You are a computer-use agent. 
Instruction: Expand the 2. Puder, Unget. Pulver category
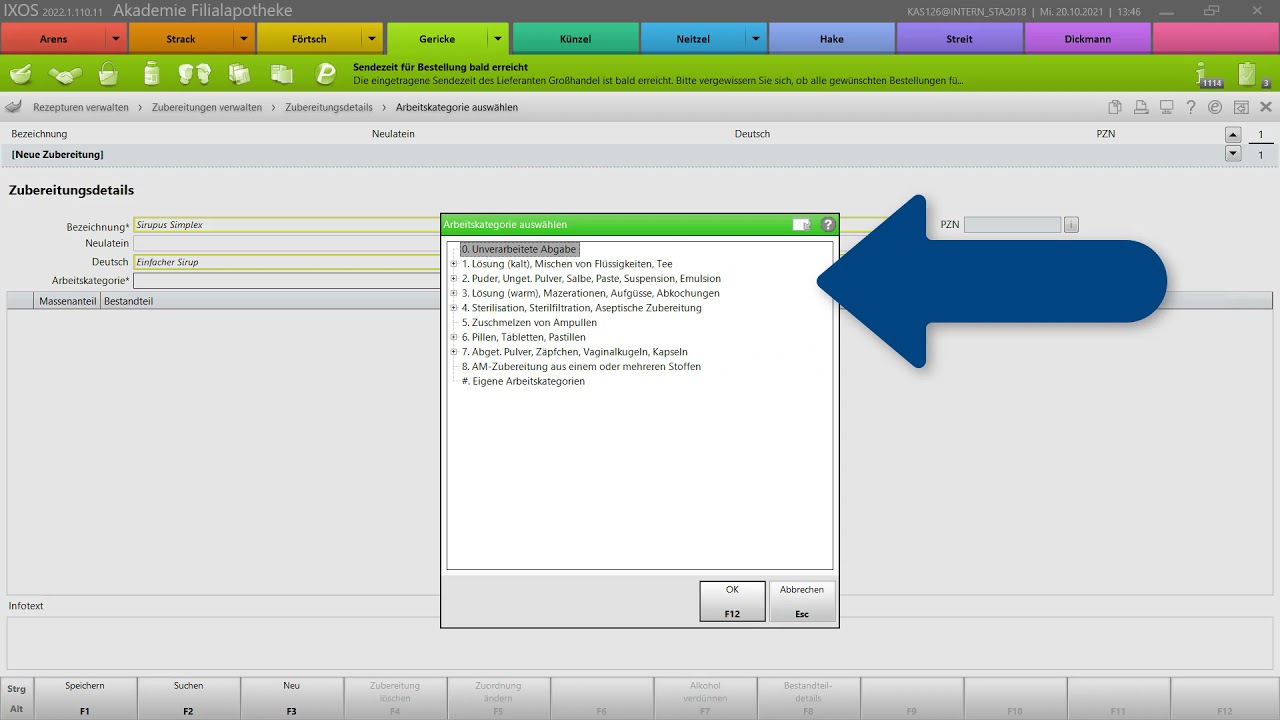pyautogui.click(x=454, y=279)
